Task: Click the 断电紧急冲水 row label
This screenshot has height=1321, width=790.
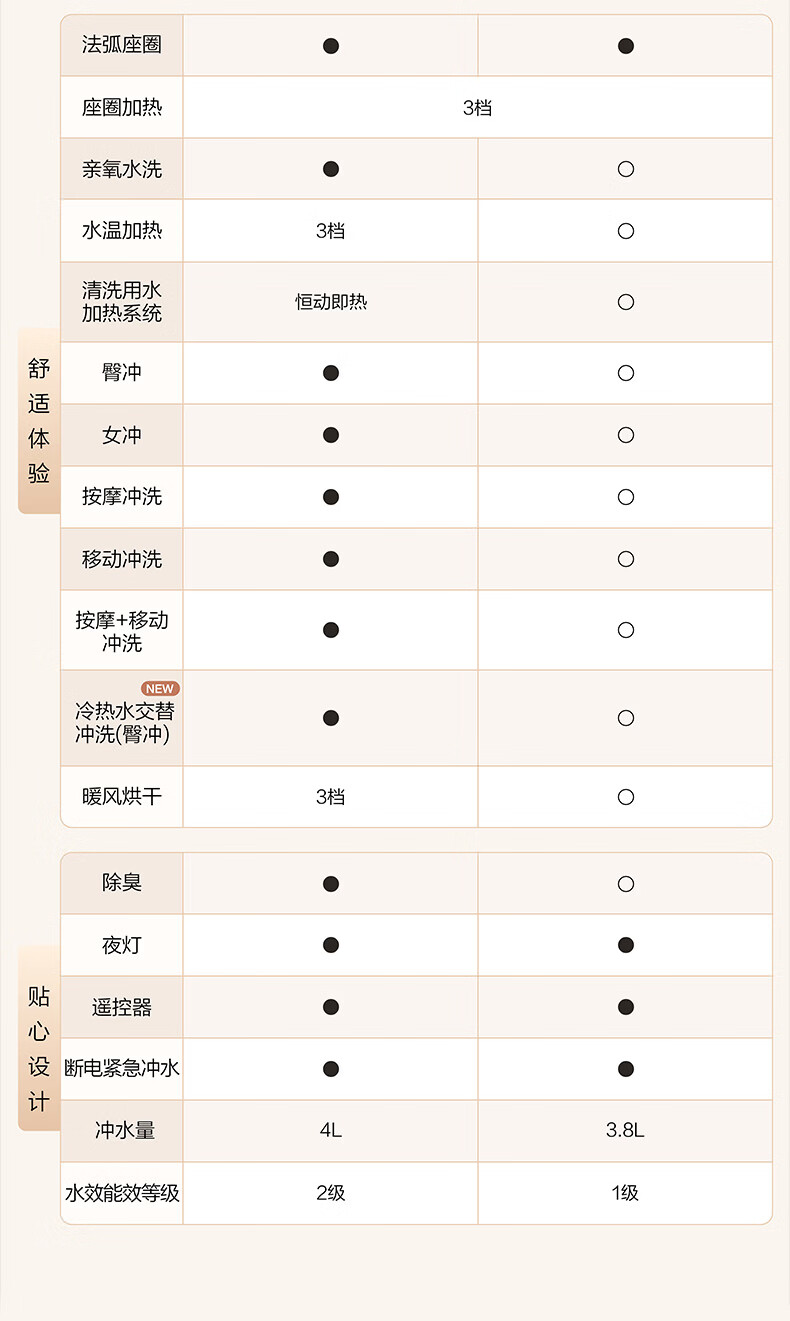Action: pos(122,1069)
